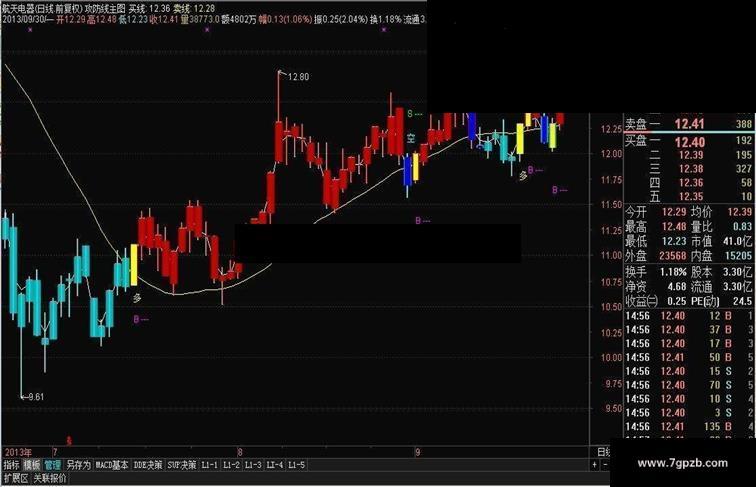This screenshot has height=487, width=756.
Task: Click the 另存为 save-as button
Action: (78, 465)
